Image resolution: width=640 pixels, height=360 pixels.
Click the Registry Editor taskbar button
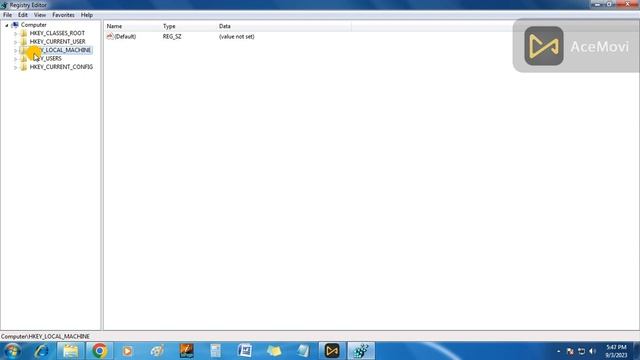[x=361, y=351]
